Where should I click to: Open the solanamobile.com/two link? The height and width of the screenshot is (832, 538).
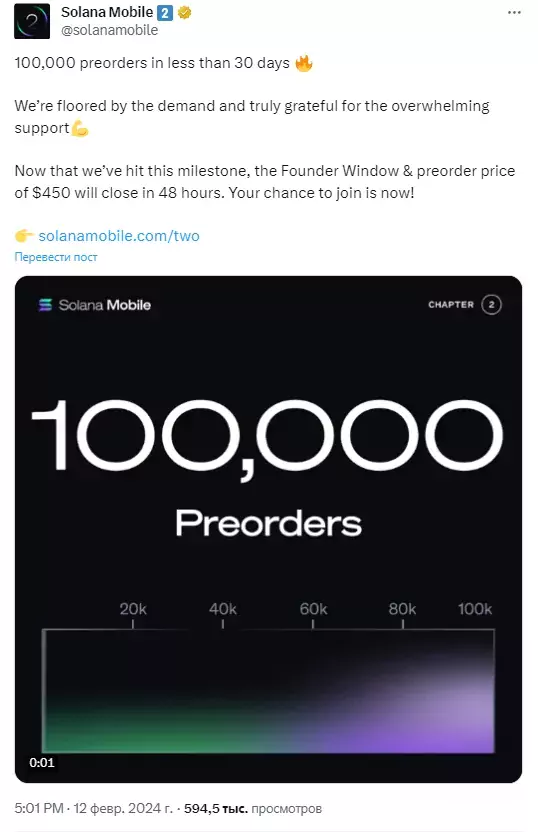point(119,236)
